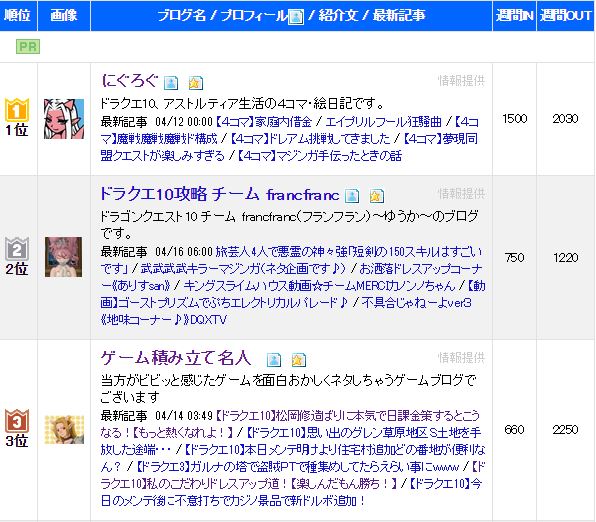Image resolution: width=596 pixels, height=522 pixels.
Task: Open the ゲーム積み立て名人 blog title link
Action: (x=176, y=358)
